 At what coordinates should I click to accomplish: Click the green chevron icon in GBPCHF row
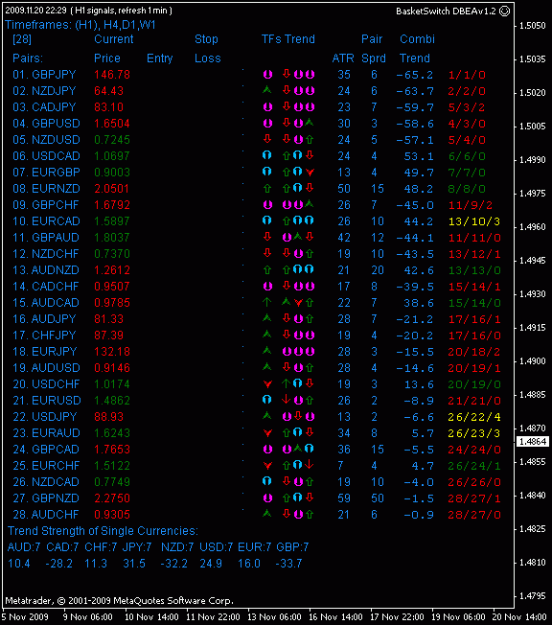tap(309, 204)
